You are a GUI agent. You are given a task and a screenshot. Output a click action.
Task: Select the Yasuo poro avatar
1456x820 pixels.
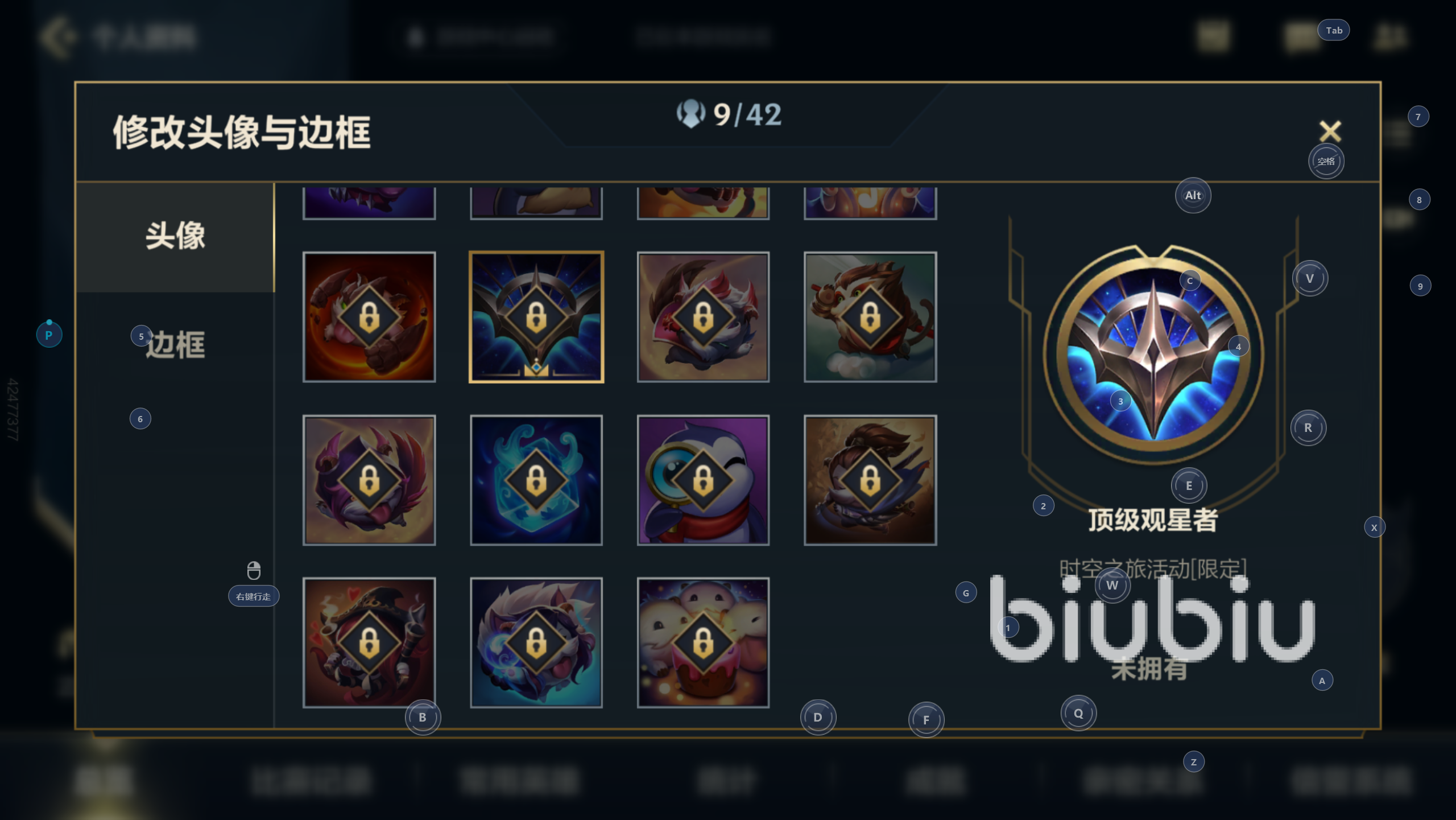click(x=870, y=480)
